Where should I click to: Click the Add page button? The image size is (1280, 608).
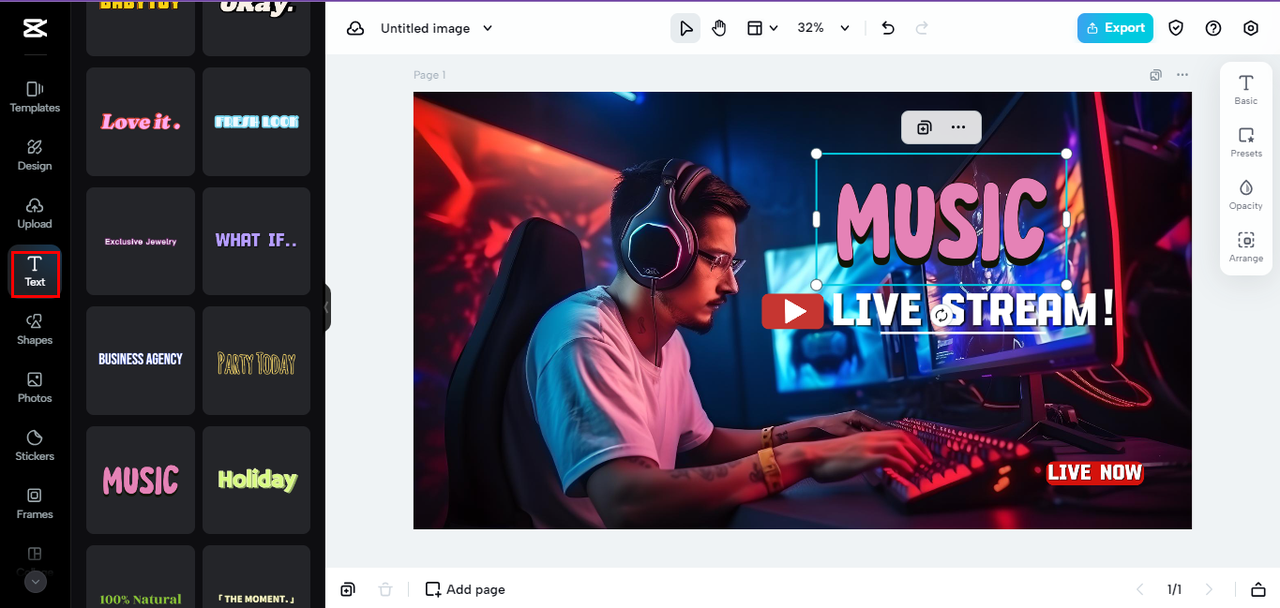point(465,589)
